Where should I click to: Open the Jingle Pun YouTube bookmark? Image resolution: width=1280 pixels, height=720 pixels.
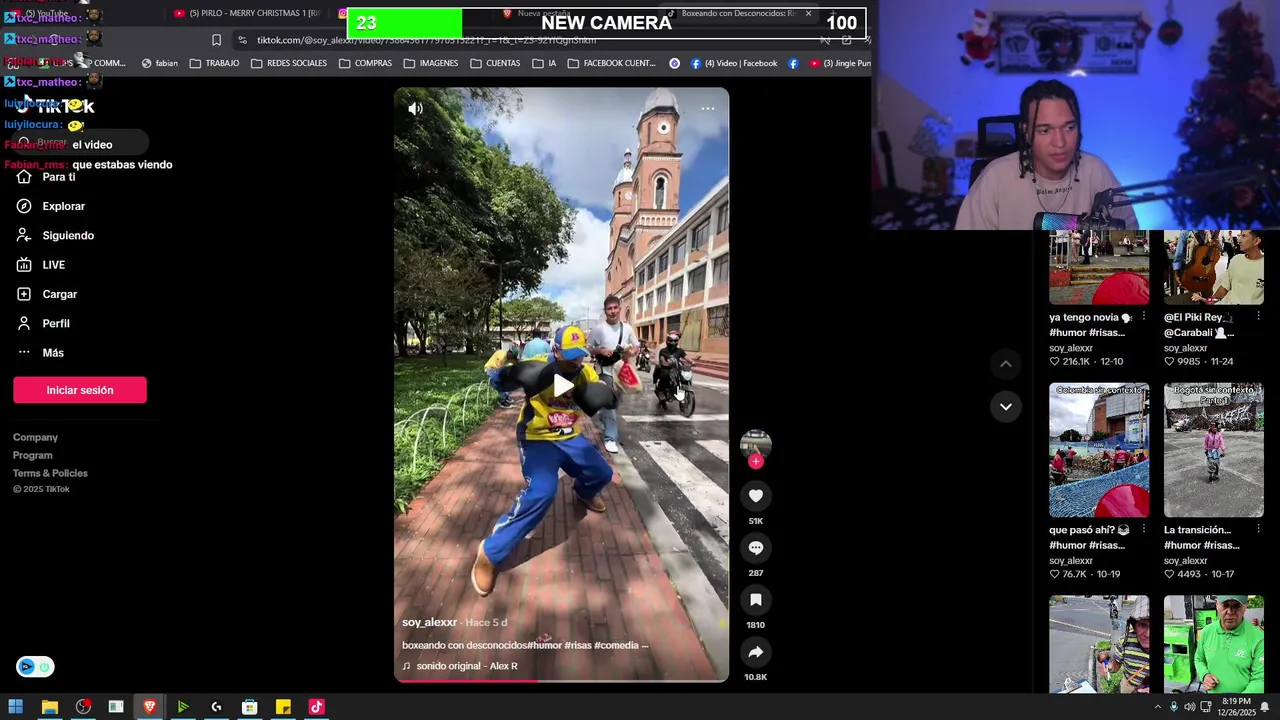[840, 63]
